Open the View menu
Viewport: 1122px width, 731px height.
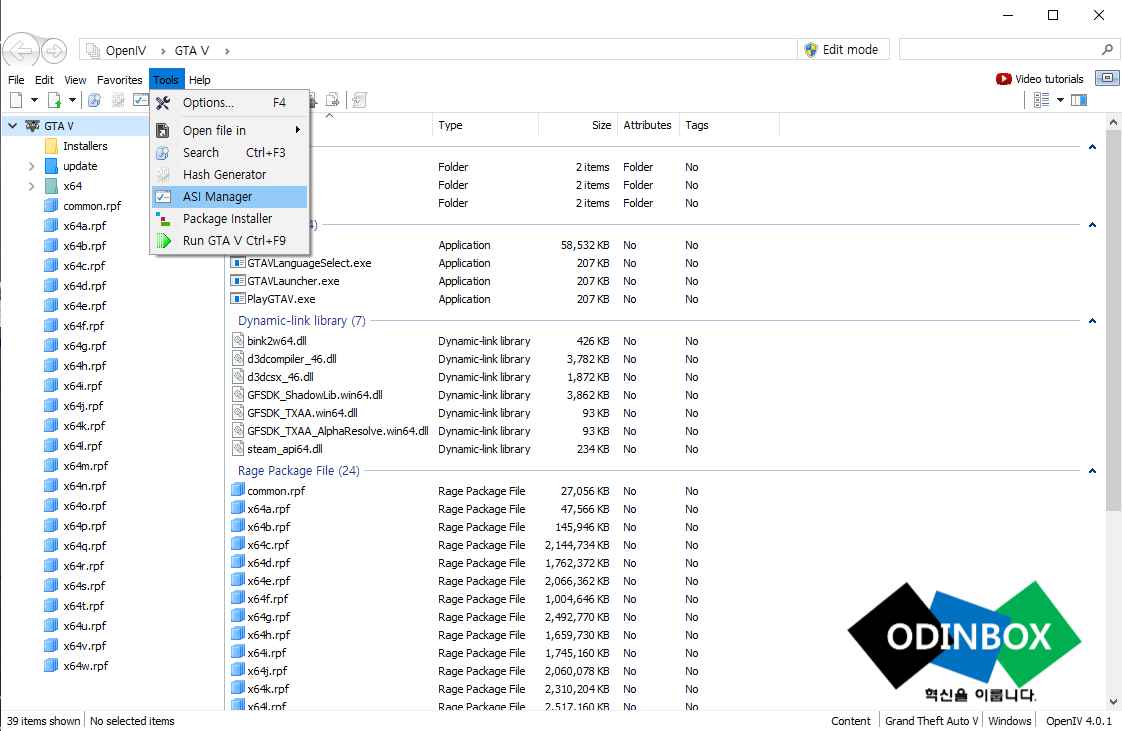point(75,80)
